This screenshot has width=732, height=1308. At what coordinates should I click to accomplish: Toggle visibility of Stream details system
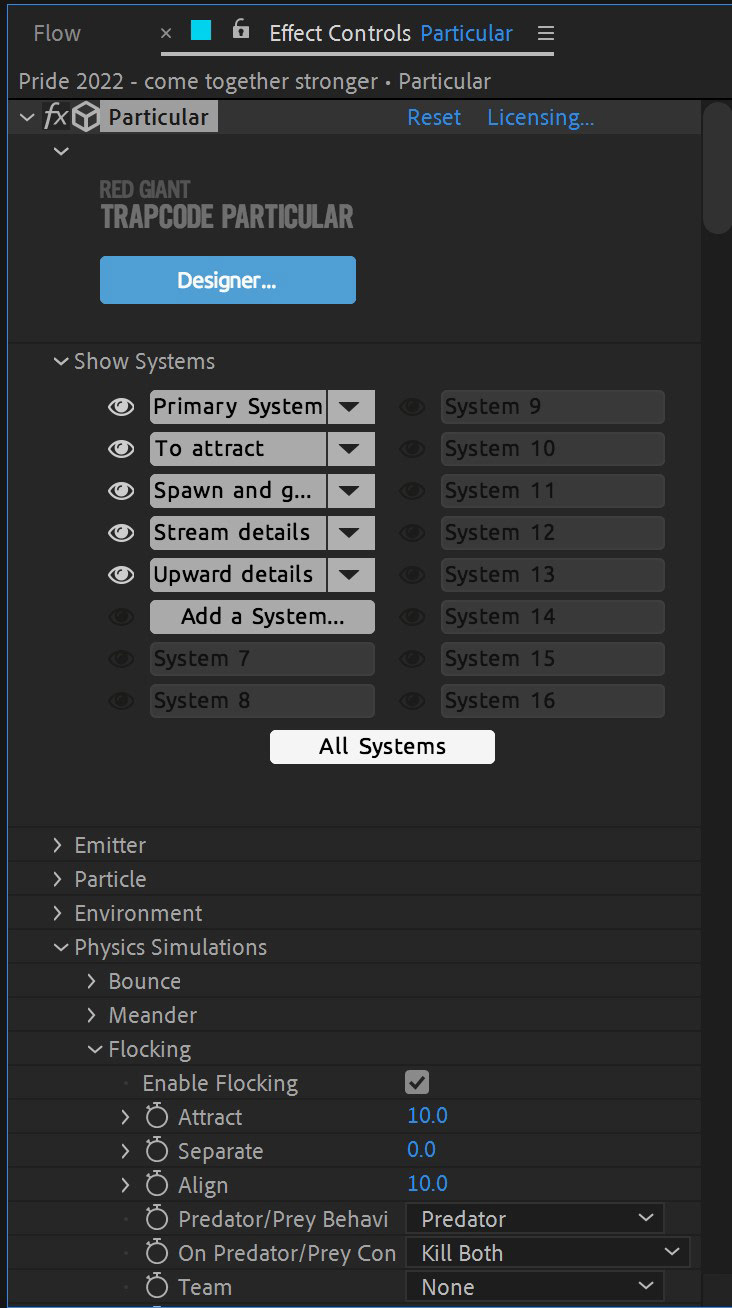click(121, 533)
